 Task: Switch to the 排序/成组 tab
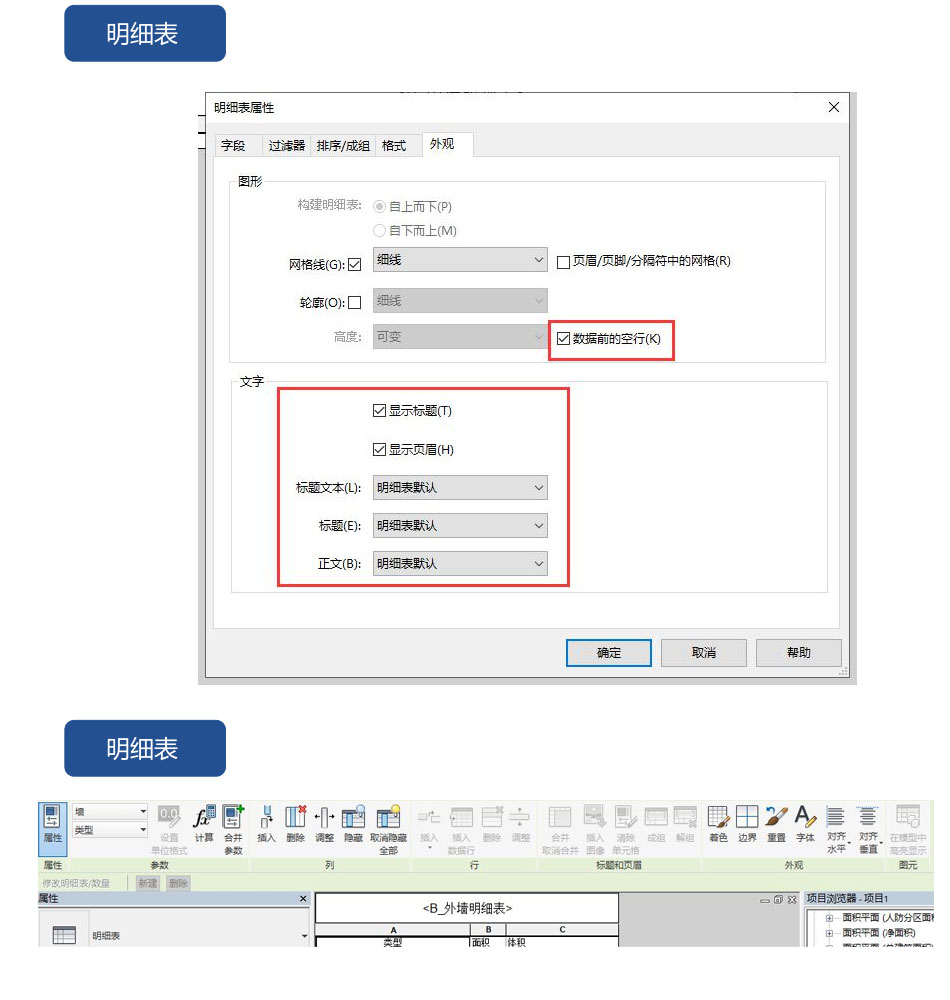point(343,146)
